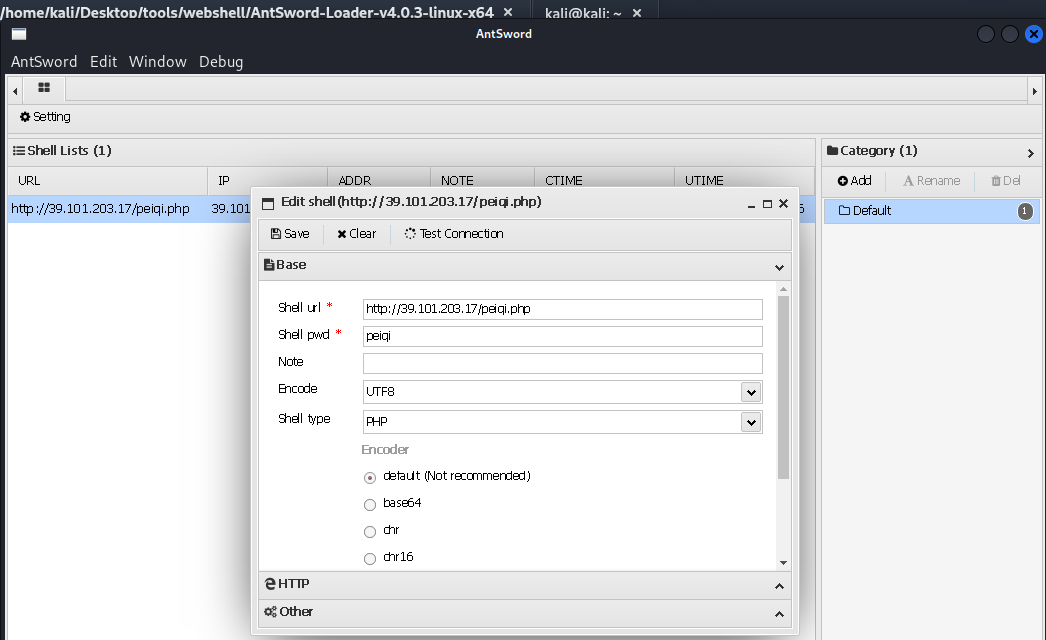
Task: Sort shell list by CTIME column
Action: click(604, 181)
